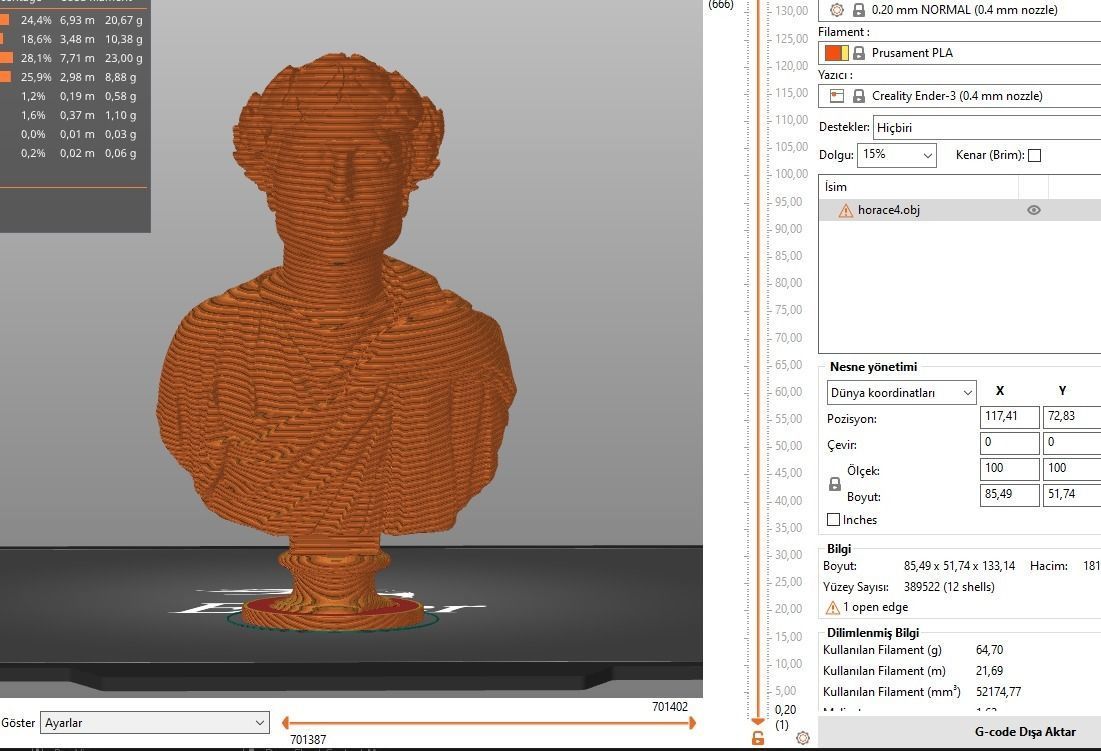Click the 24,4% legend row
This screenshot has width=1101, height=751.
(x=72, y=20)
